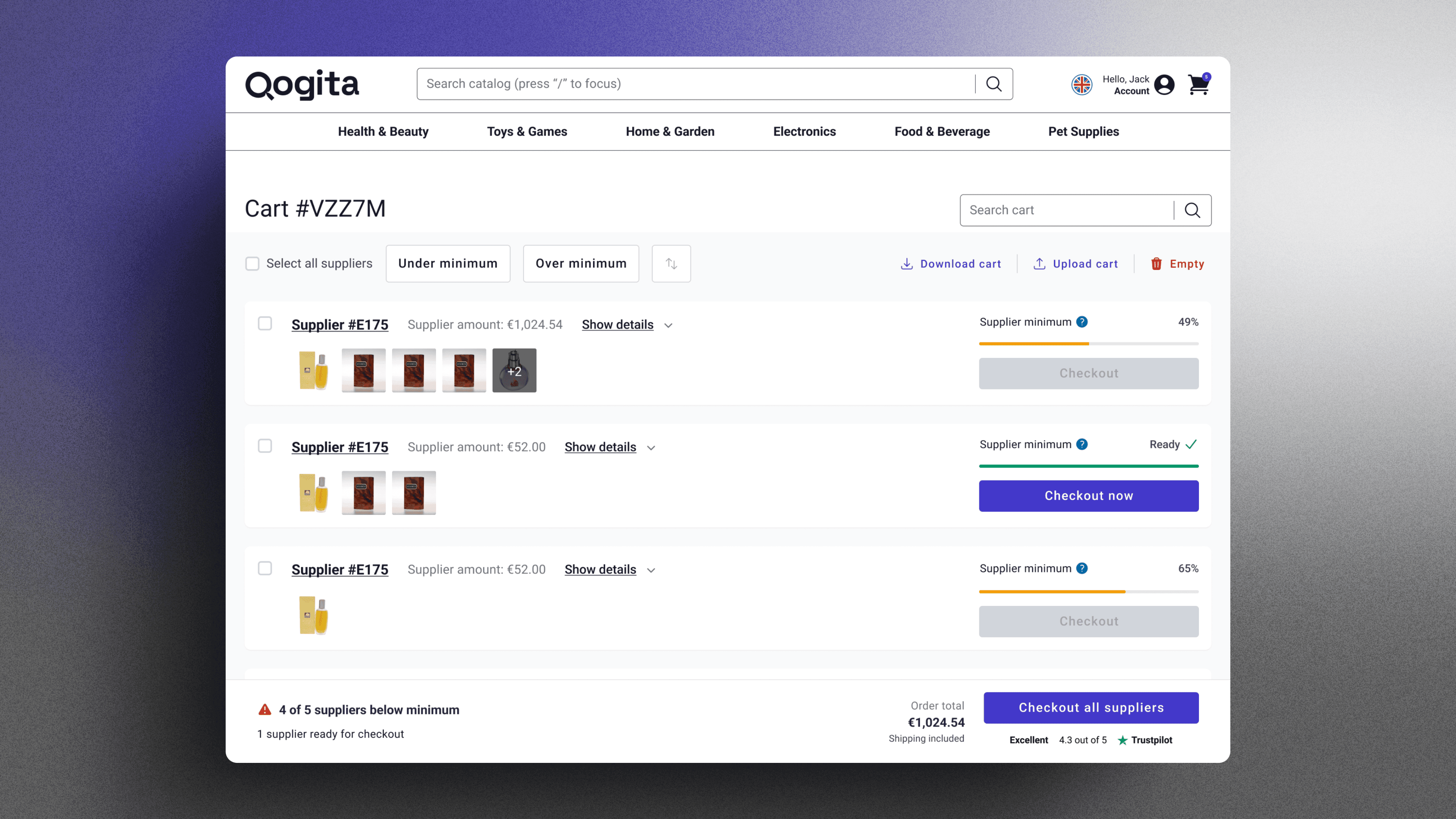Click 1 supplier ready for checkout
This screenshot has width=1456, height=819.
click(x=331, y=734)
